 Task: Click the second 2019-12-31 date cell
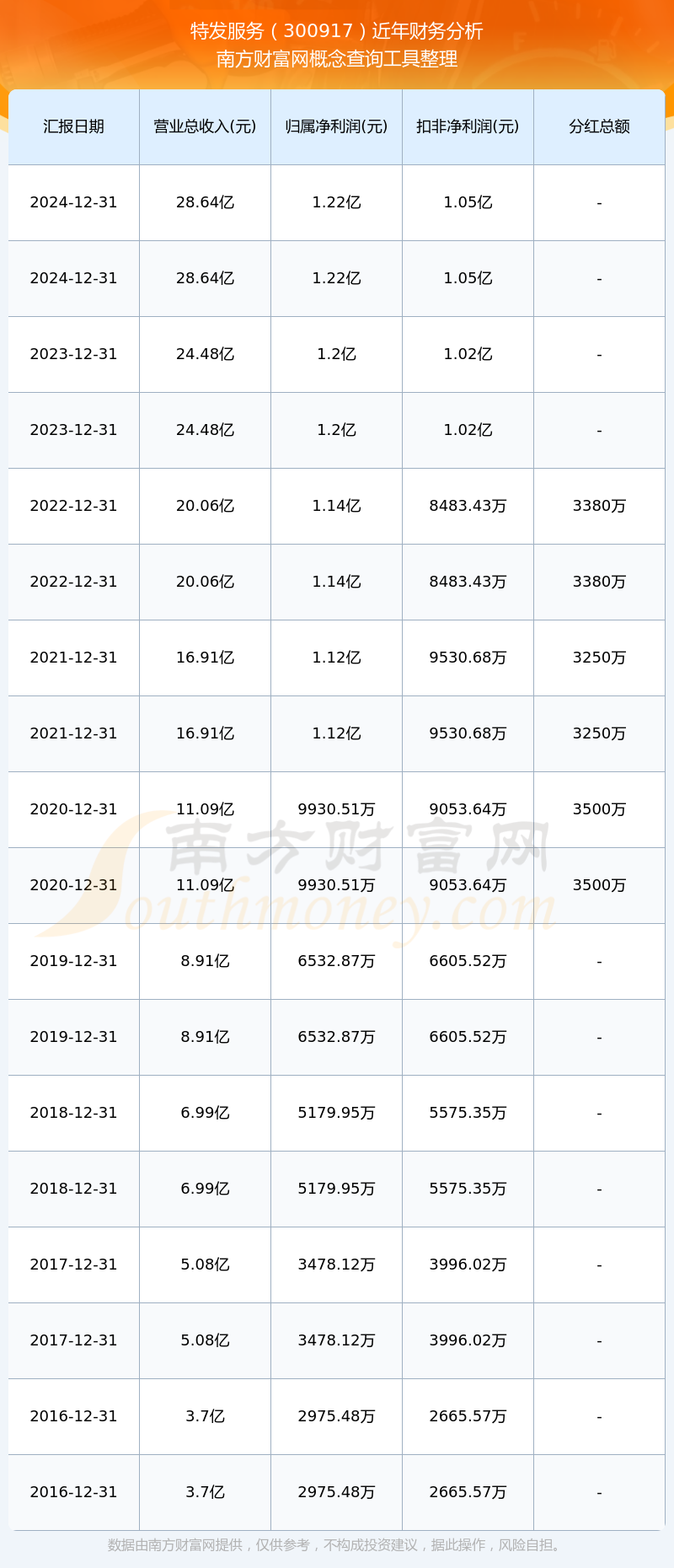click(x=73, y=1037)
